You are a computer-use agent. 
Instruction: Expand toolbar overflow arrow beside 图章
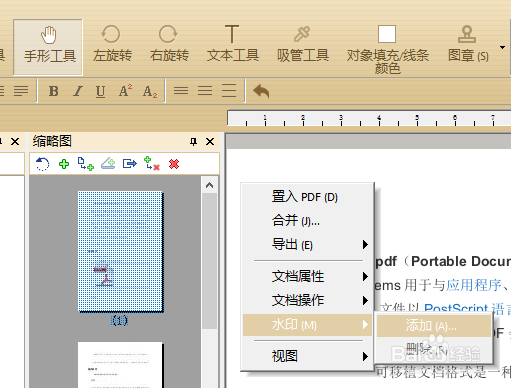pos(502,48)
